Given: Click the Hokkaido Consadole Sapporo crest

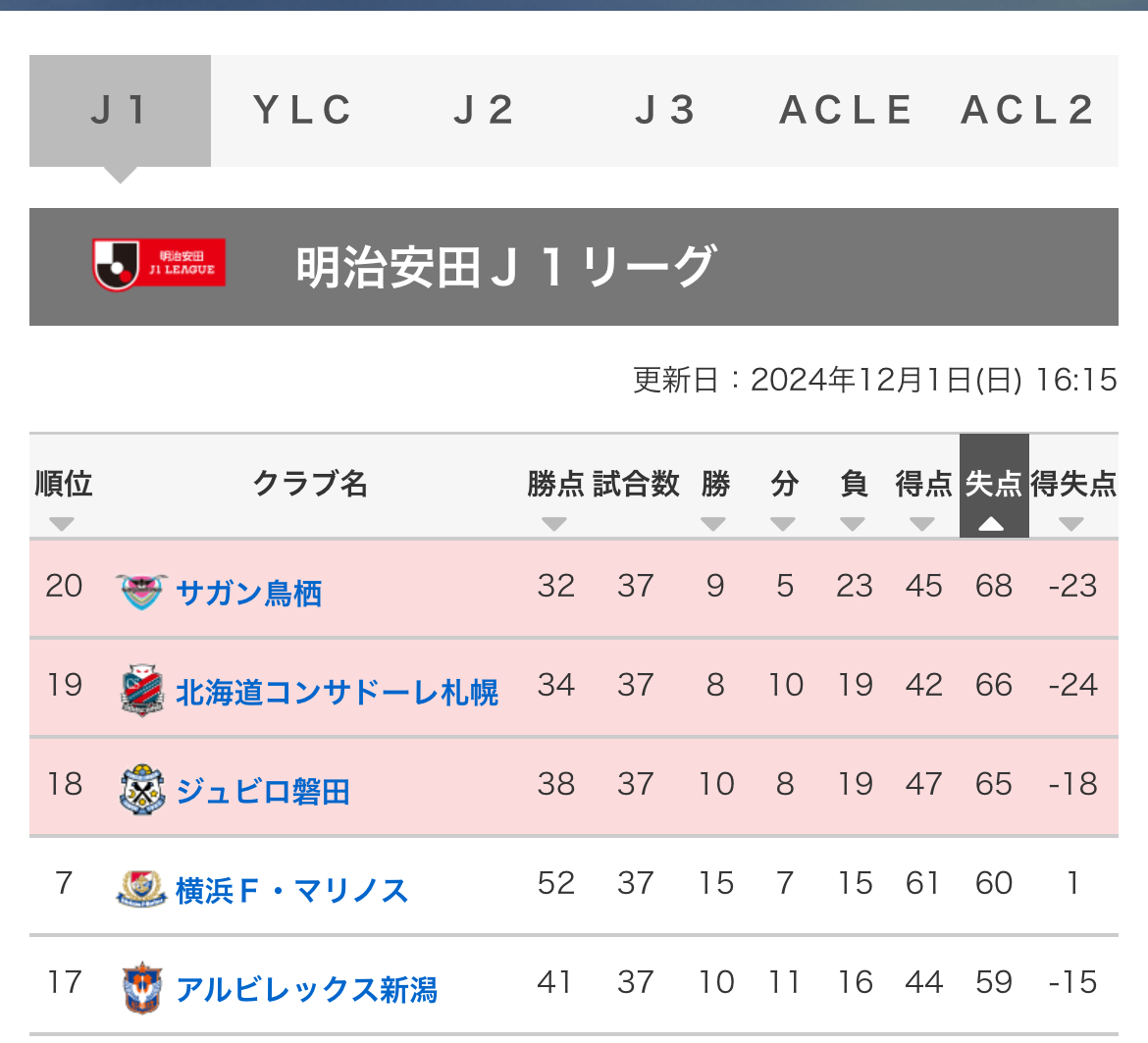Looking at the screenshot, I should (141, 690).
